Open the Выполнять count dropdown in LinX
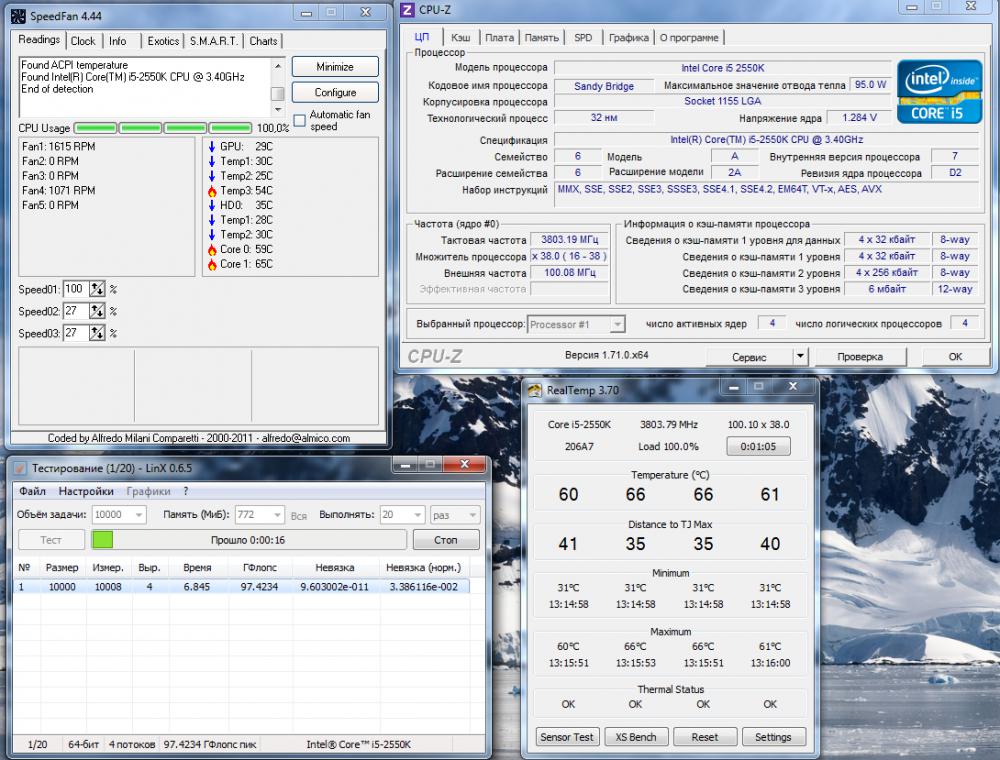The height and width of the screenshot is (760, 1000). coord(402,515)
